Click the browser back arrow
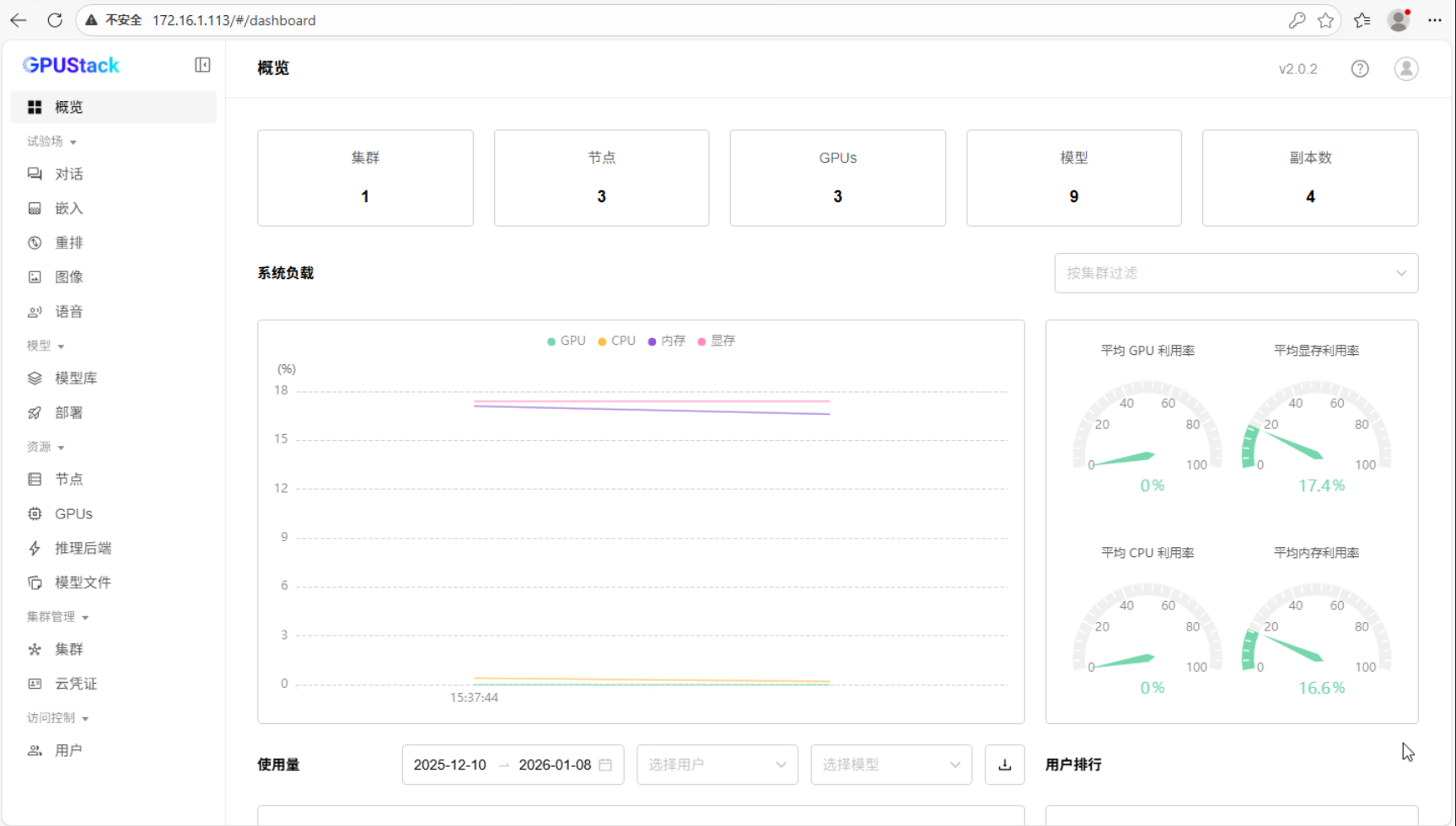Image resolution: width=1456 pixels, height=826 pixels. (x=19, y=20)
